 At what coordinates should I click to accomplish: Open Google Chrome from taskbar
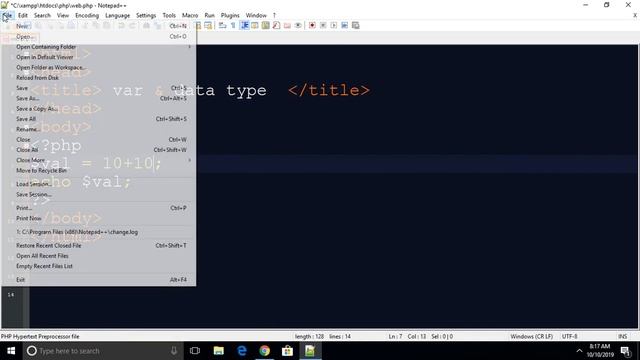pyautogui.click(x=264, y=351)
